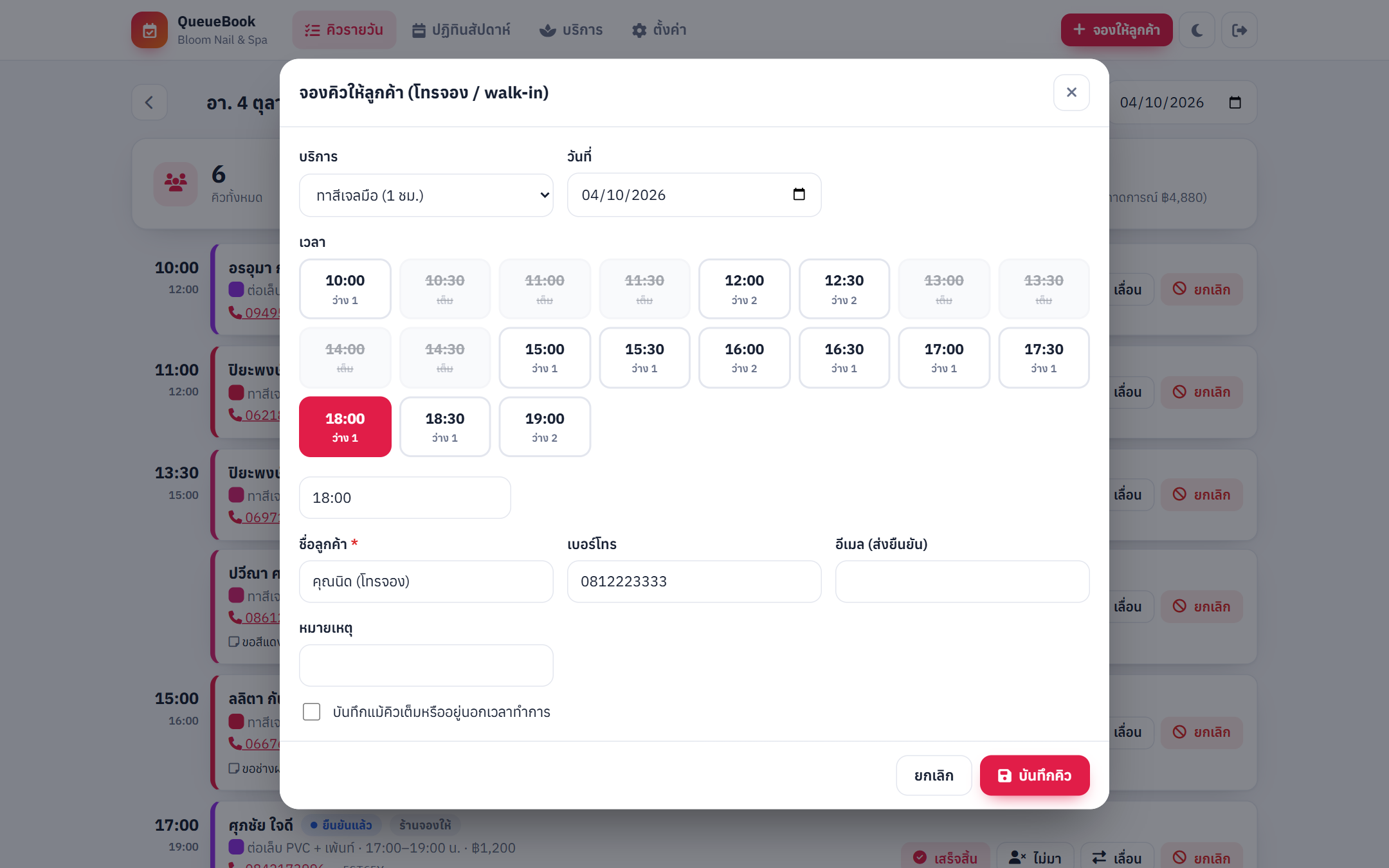
Task: Focus the อีเมล email input field
Action: (x=962, y=581)
